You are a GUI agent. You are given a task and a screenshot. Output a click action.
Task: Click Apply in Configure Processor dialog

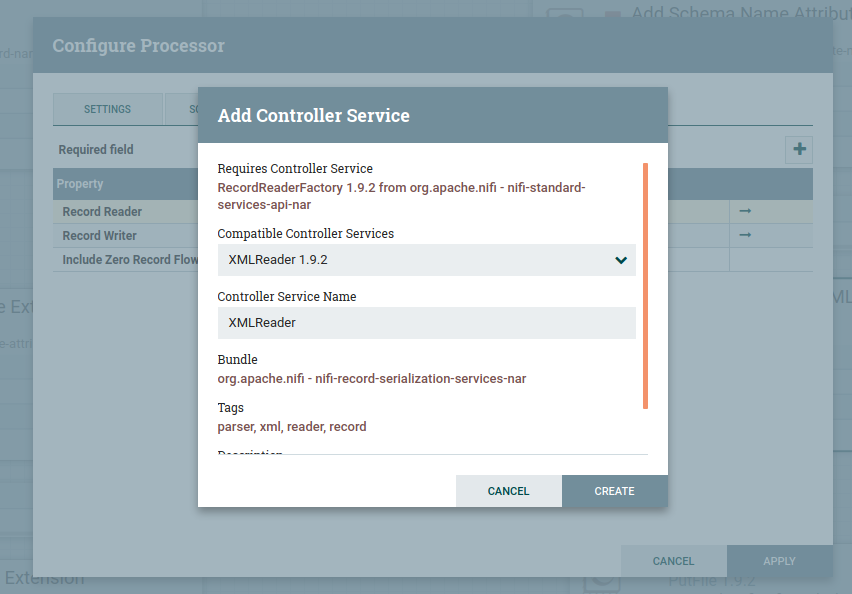779,561
